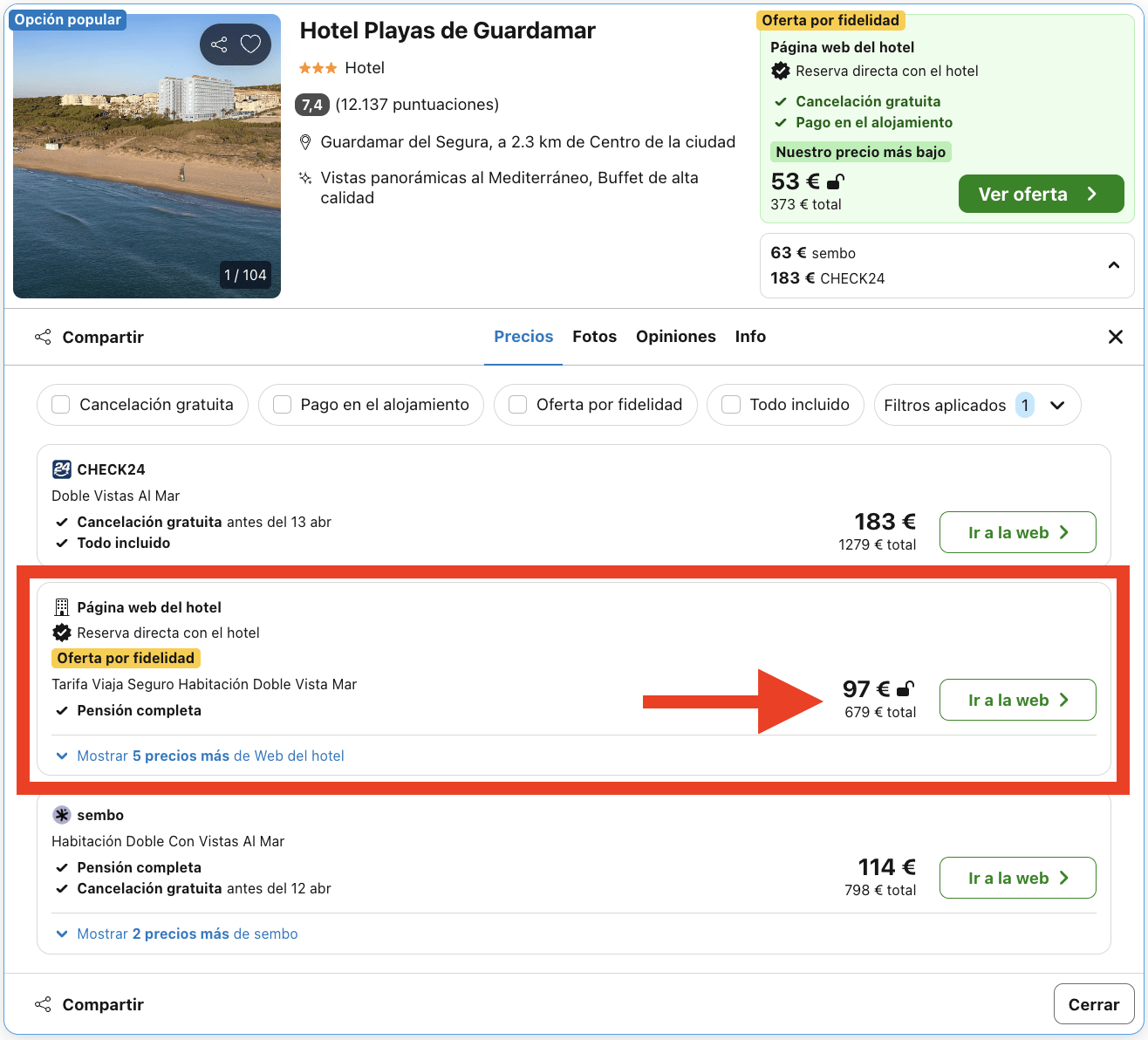
Task: Click the share icon in the bottom Compartir row
Action: click(43, 1004)
